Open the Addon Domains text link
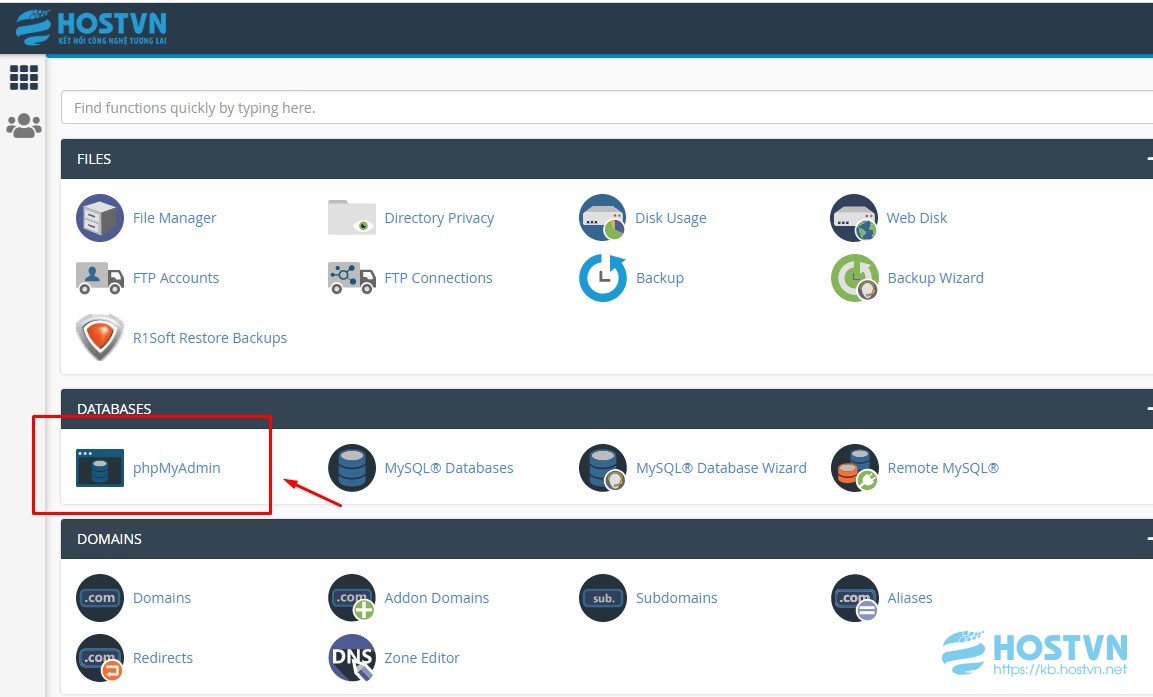 437,598
